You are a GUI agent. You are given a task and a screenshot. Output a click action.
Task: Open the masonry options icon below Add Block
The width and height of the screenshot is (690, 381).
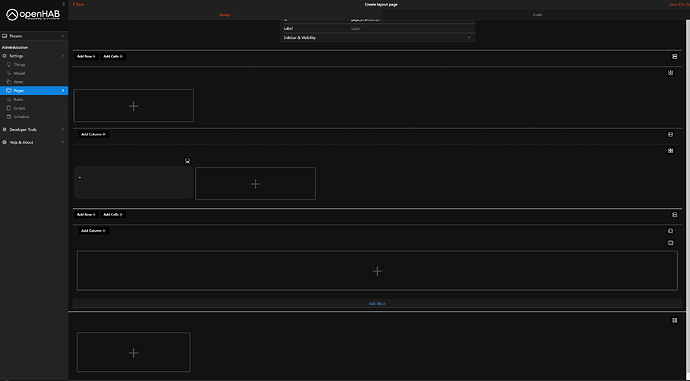tap(675, 320)
